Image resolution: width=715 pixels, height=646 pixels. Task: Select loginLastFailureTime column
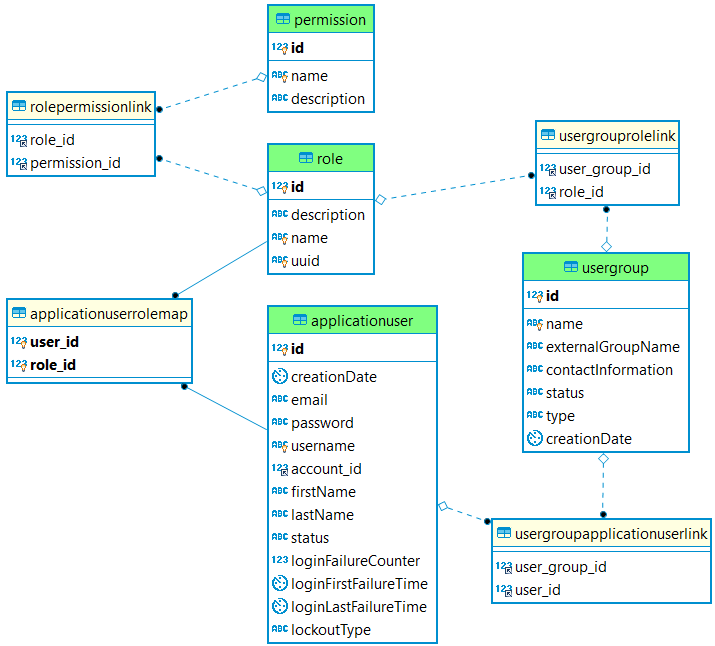point(352,607)
